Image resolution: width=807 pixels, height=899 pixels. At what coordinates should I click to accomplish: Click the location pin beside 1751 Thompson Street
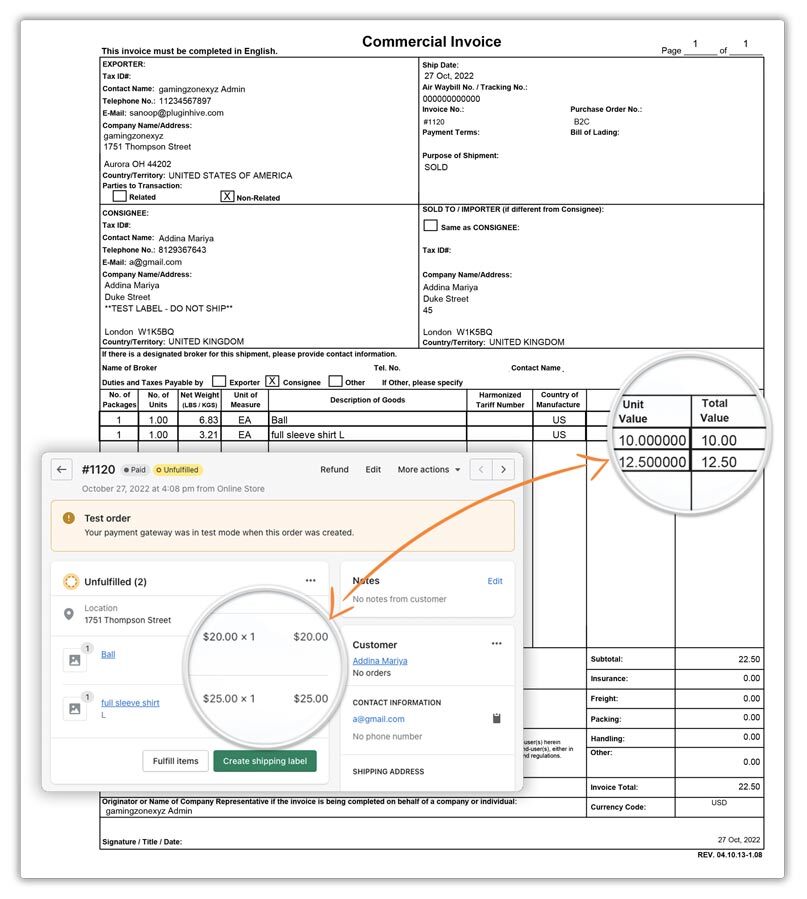click(x=70, y=614)
